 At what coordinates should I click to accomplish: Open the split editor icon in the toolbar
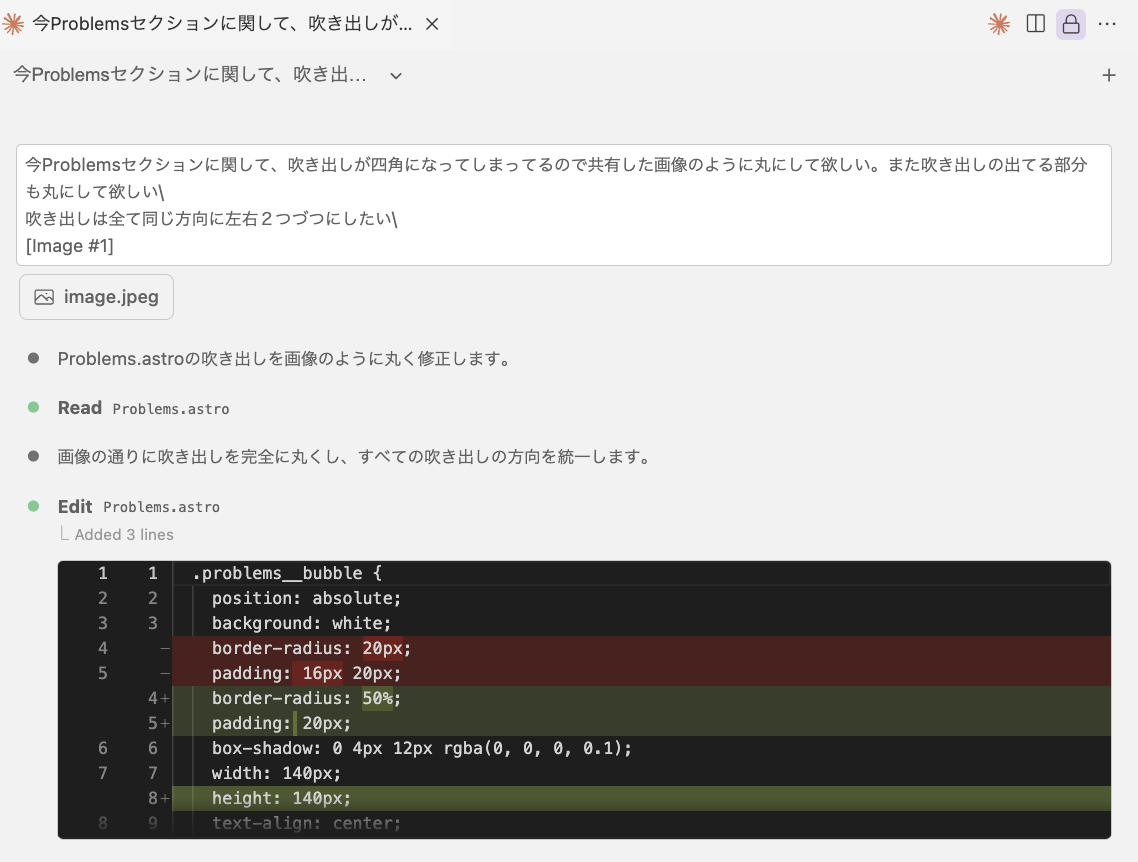[x=1034, y=23]
